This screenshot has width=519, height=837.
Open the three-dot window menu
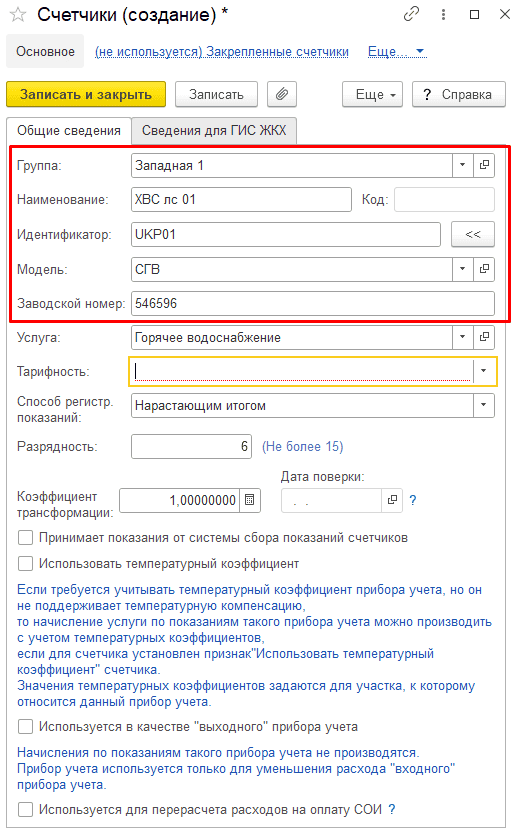pyautogui.click(x=443, y=14)
